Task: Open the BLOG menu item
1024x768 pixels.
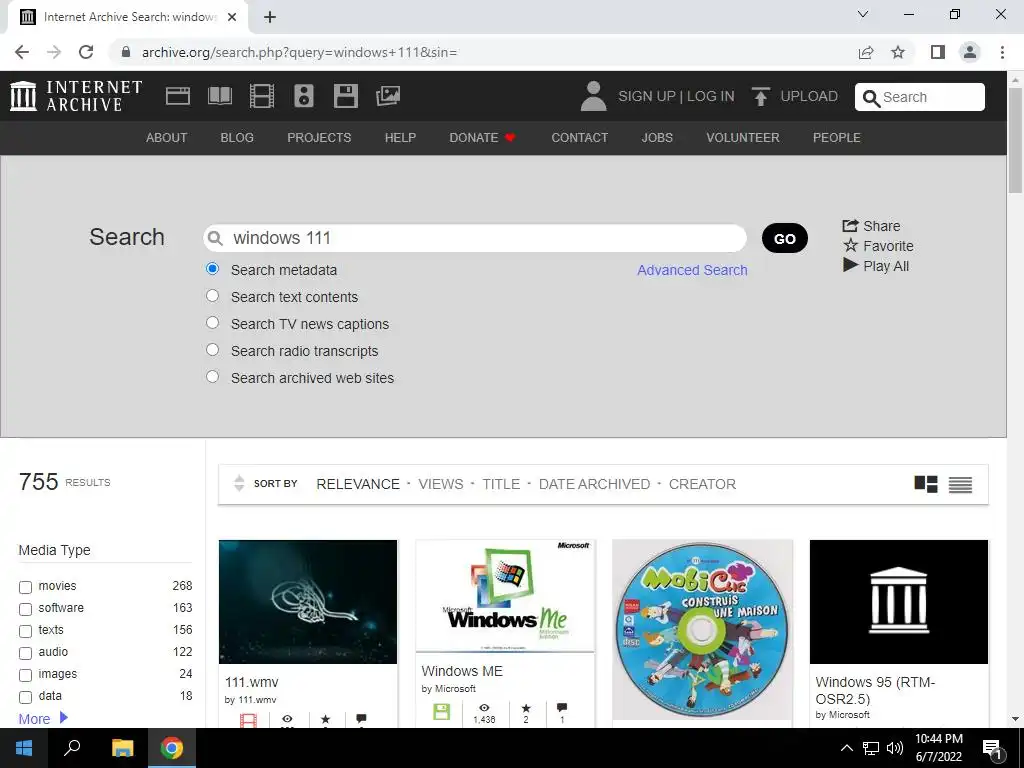Action: [237, 138]
